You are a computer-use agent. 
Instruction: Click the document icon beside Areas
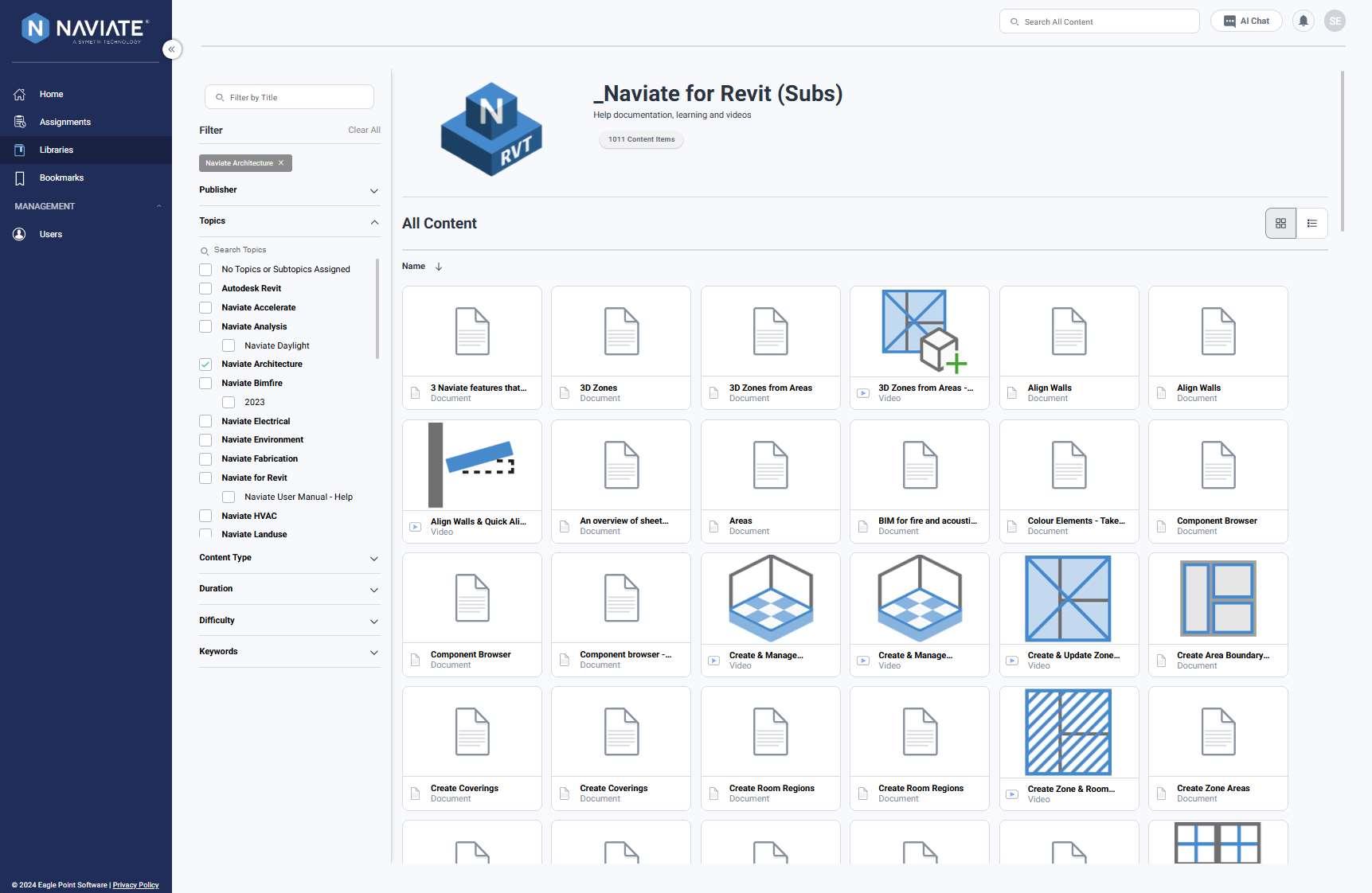(x=713, y=526)
